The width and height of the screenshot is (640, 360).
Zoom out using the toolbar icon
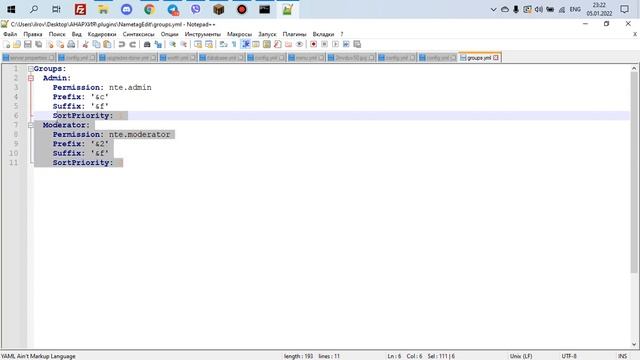click(184, 44)
